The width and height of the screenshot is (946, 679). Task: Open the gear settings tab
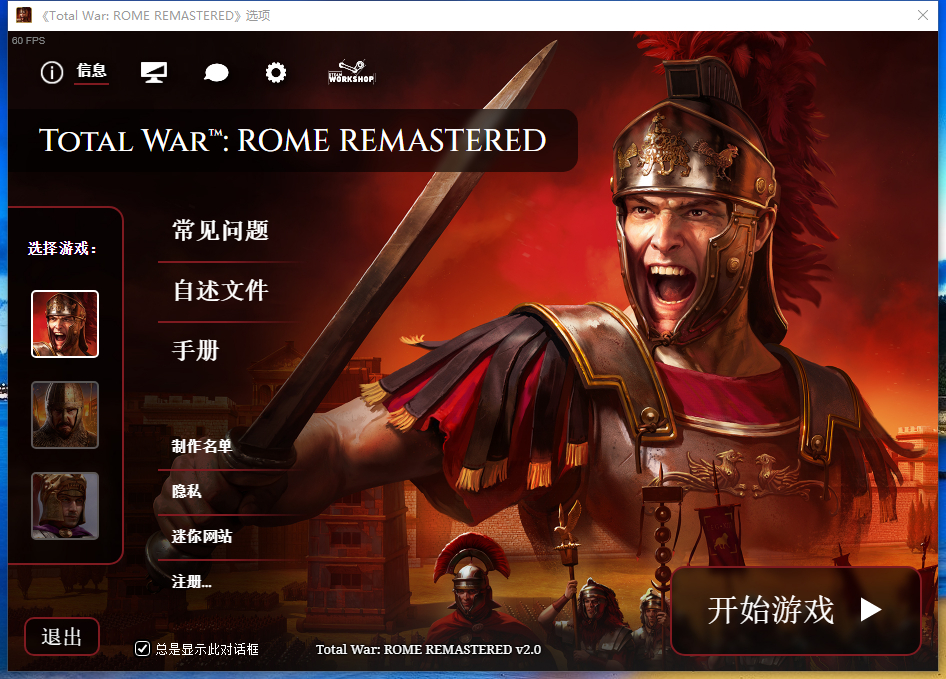[x=276, y=72]
